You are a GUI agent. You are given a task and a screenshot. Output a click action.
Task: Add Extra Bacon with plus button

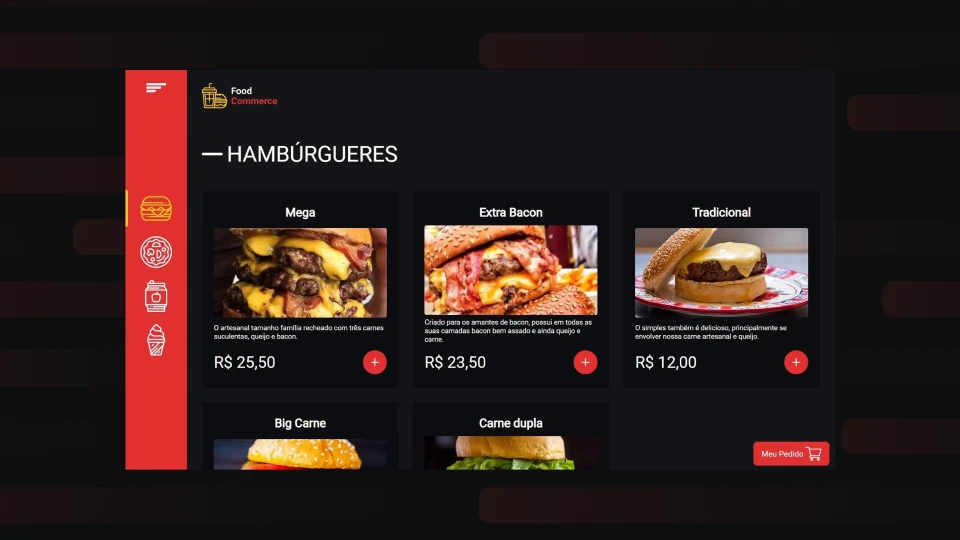585,362
